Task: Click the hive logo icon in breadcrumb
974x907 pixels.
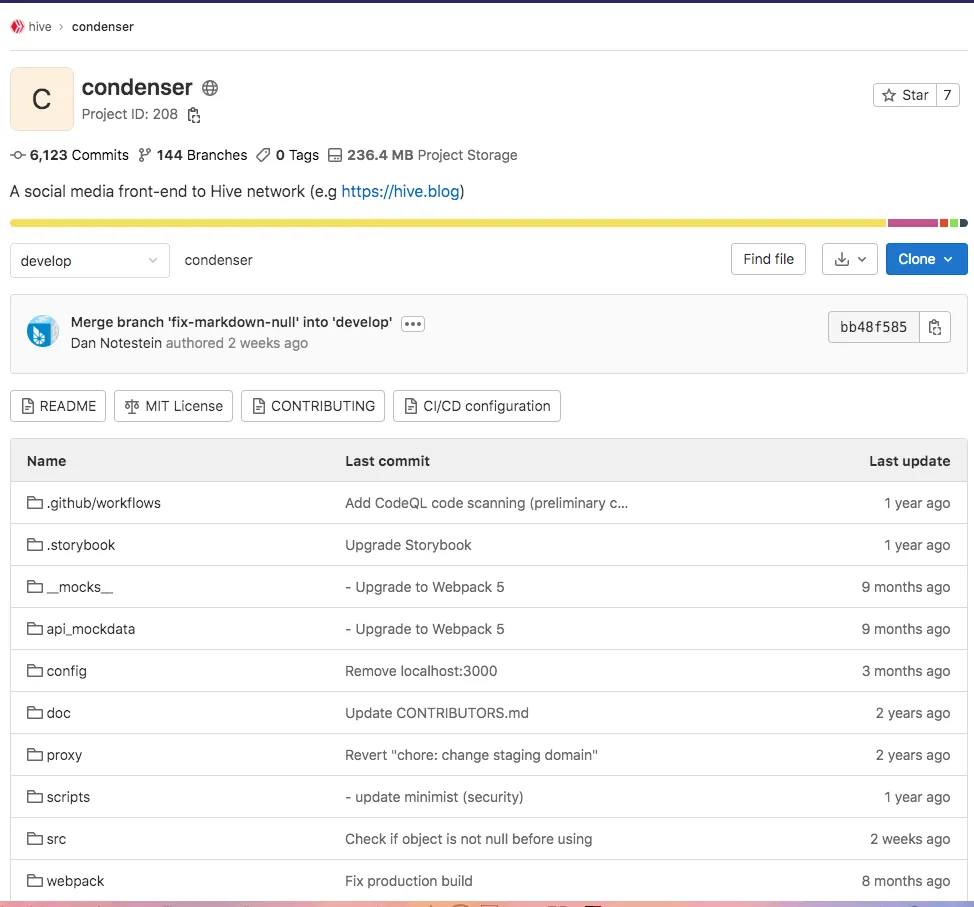Action: coord(17,27)
